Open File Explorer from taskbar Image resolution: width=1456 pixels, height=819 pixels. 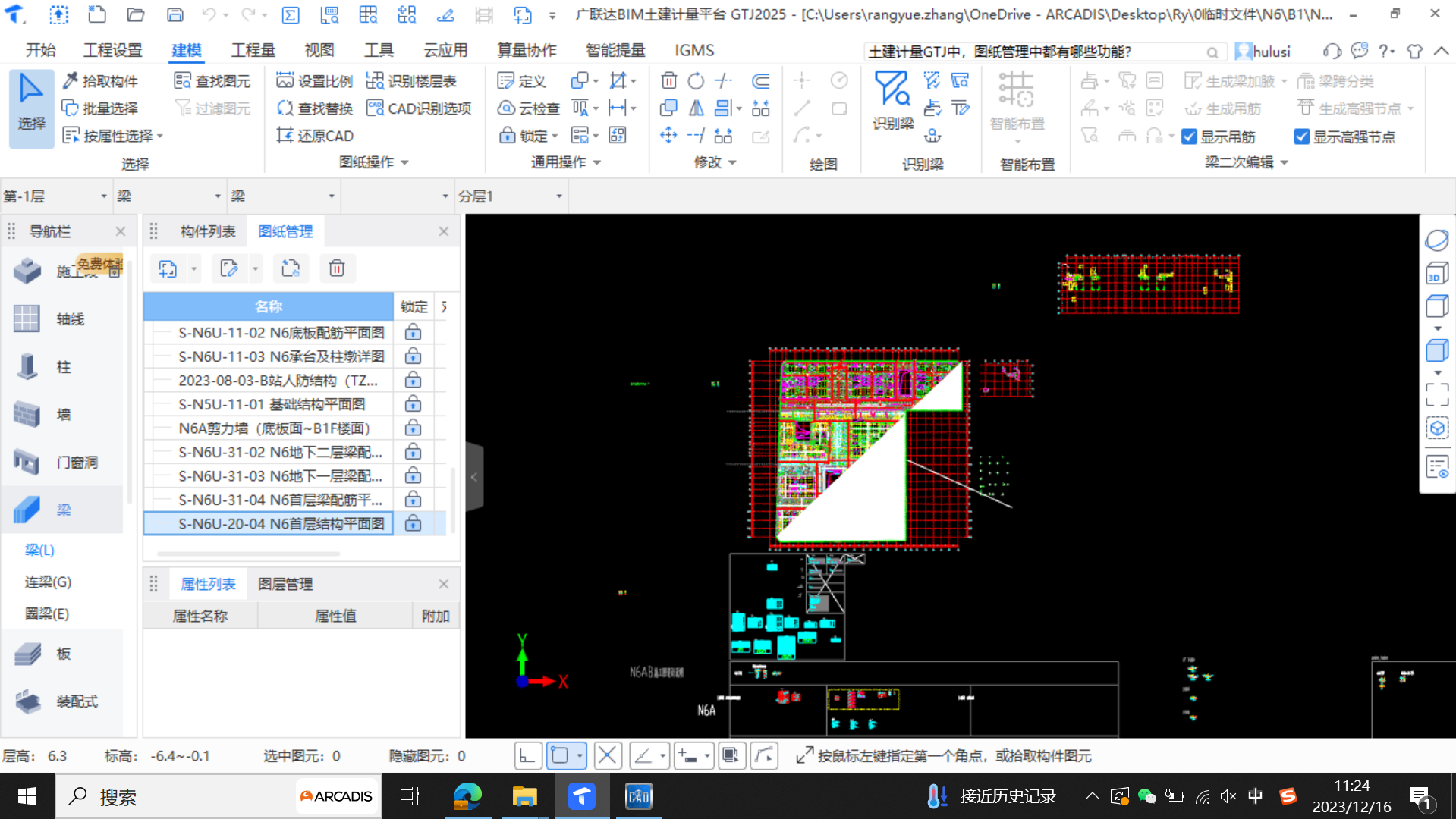pyautogui.click(x=524, y=796)
